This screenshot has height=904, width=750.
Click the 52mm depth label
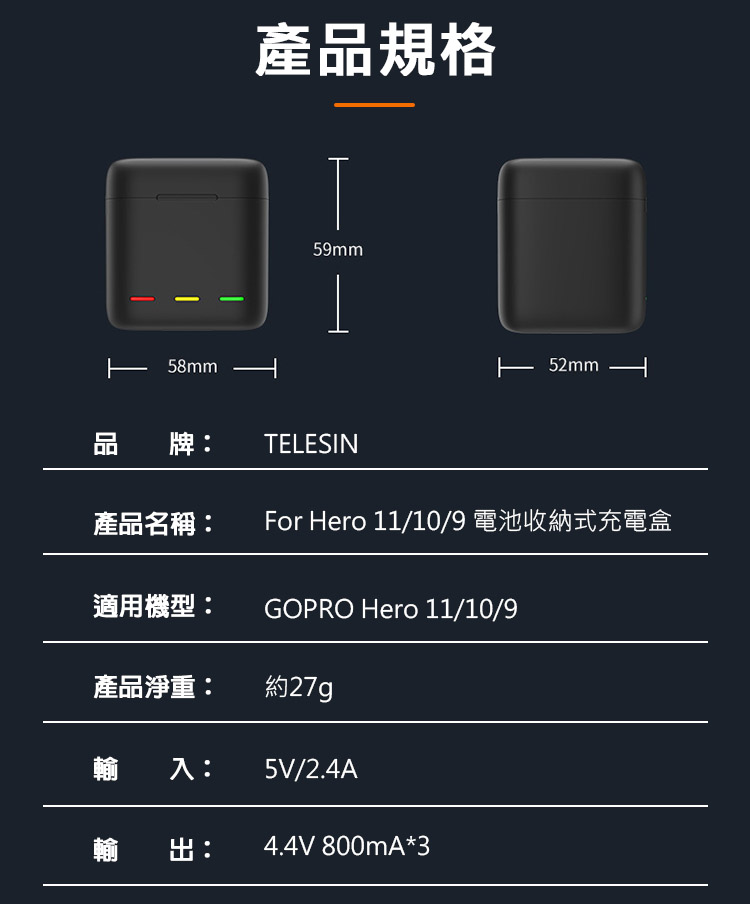pyautogui.click(x=574, y=365)
